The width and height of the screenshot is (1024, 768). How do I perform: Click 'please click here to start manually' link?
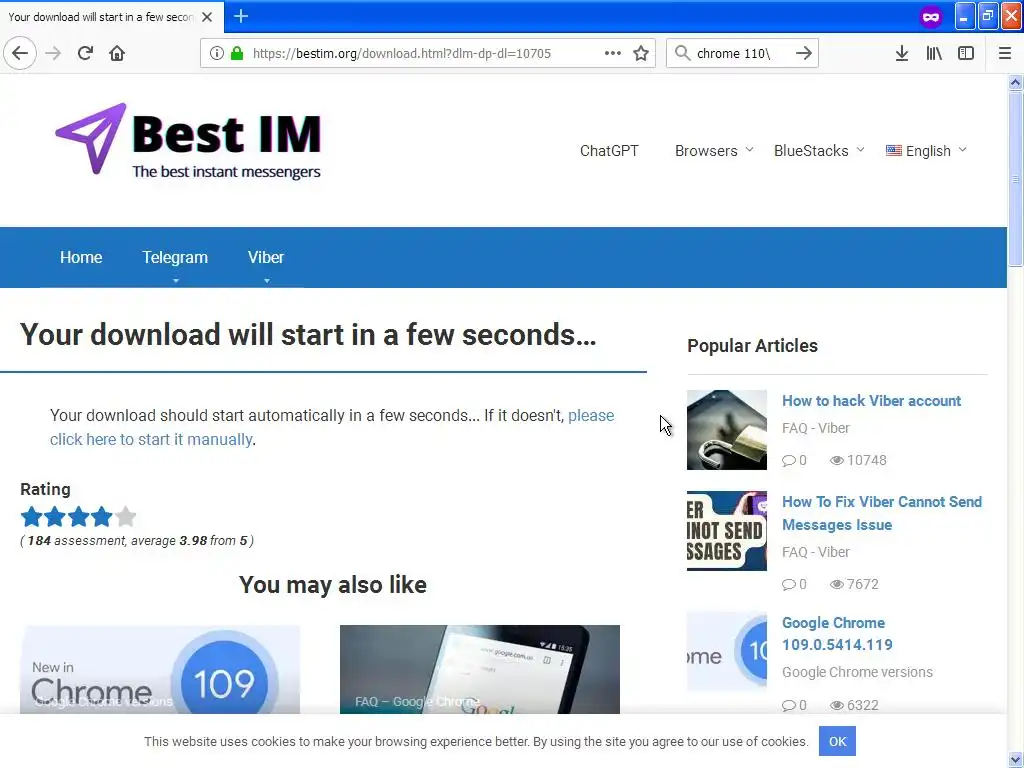click(332, 427)
